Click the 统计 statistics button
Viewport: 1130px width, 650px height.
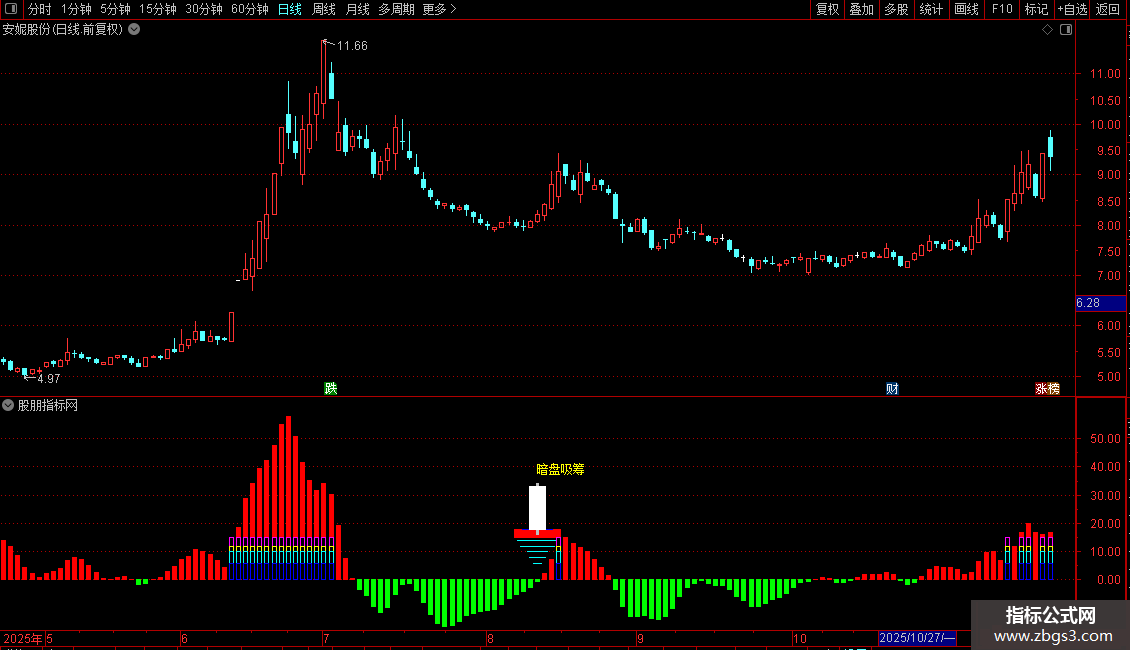tap(931, 9)
